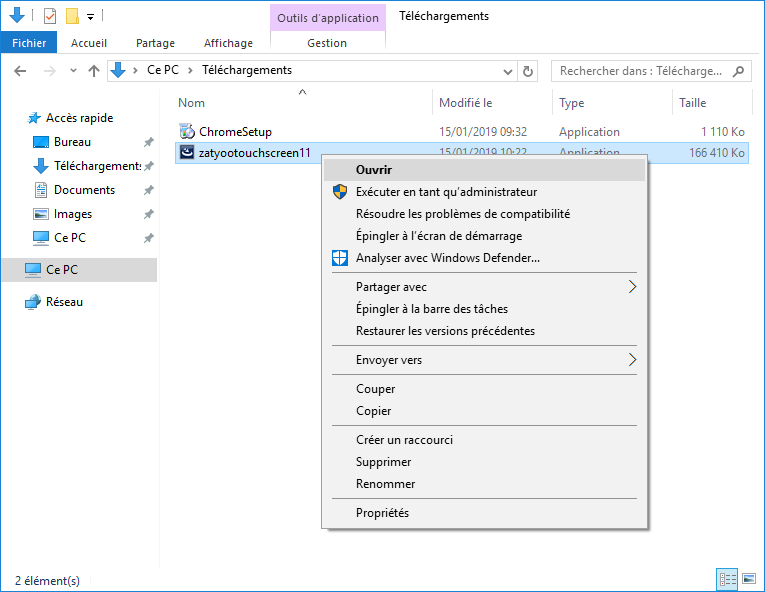The image size is (765, 592).
Task: Open Customize Quick Access Toolbar dropdown arrow
Action: pos(90,17)
